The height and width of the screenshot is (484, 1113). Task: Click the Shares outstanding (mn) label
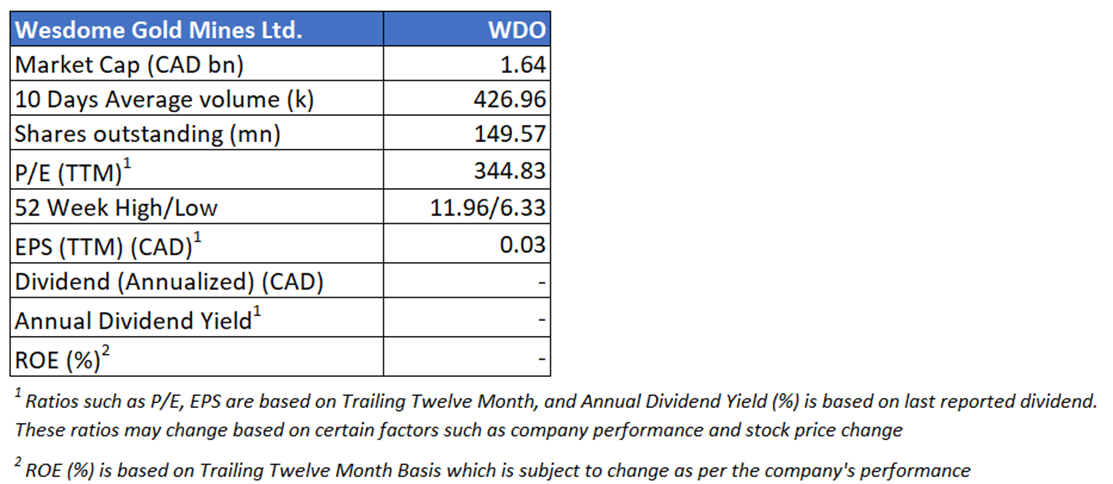[147, 135]
